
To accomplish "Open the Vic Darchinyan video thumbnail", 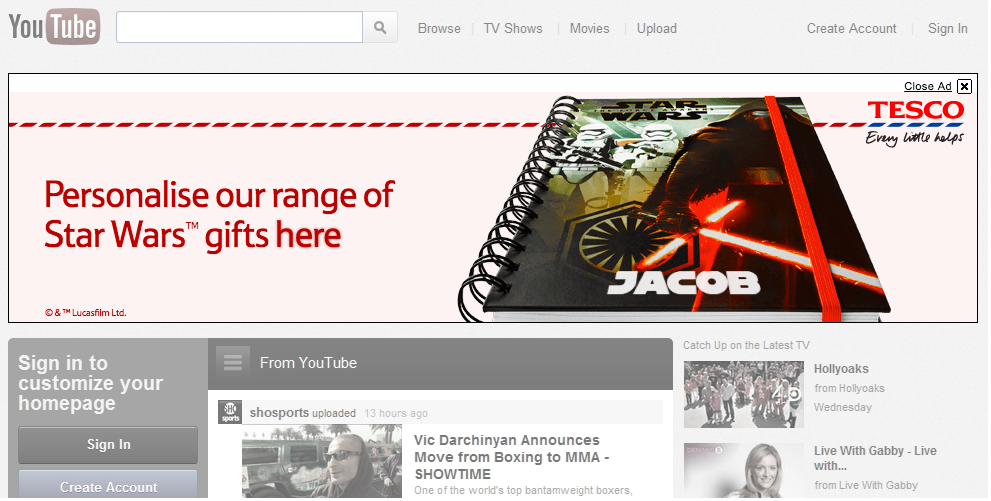I will pyautogui.click(x=322, y=461).
